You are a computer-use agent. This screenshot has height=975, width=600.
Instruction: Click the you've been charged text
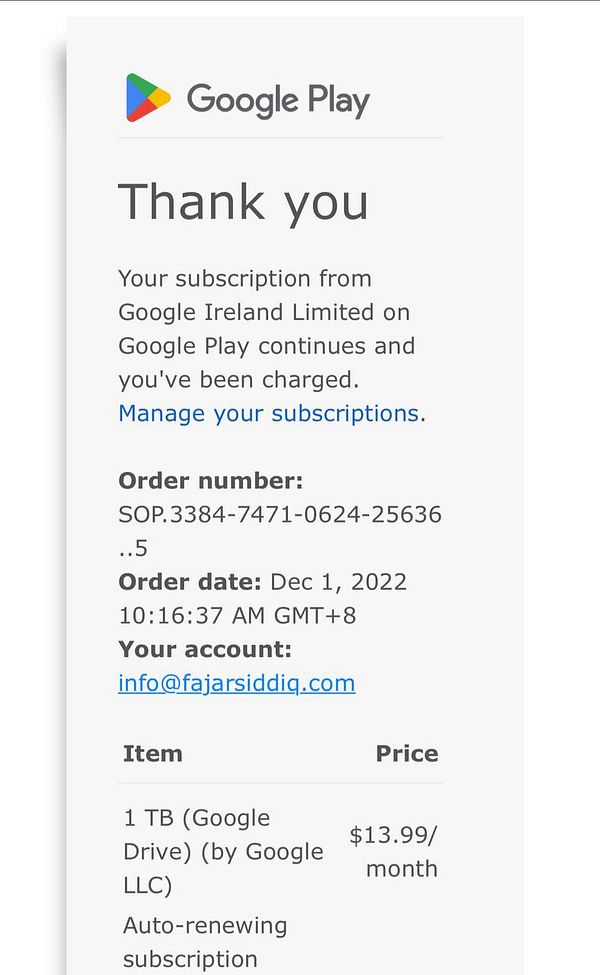coord(239,380)
